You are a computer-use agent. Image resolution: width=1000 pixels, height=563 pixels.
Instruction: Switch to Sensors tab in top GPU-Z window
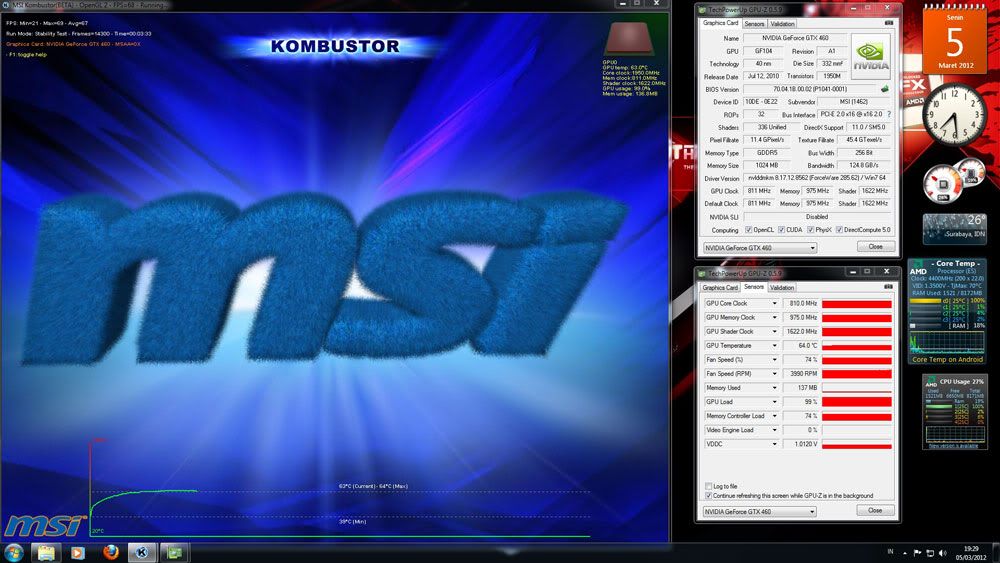click(x=754, y=24)
